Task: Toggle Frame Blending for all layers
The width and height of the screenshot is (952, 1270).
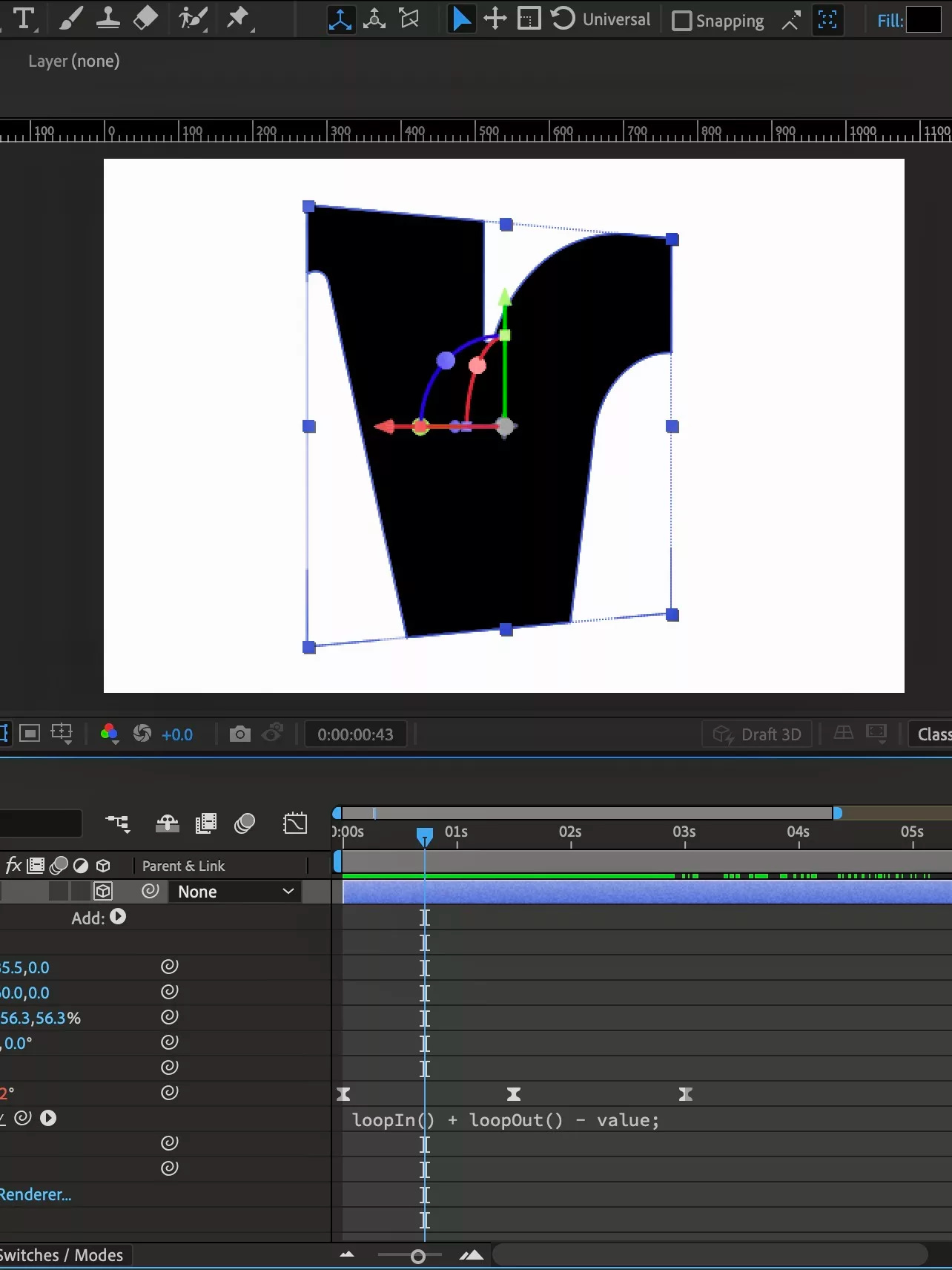Action: pyautogui.click(x=205, y=823)
